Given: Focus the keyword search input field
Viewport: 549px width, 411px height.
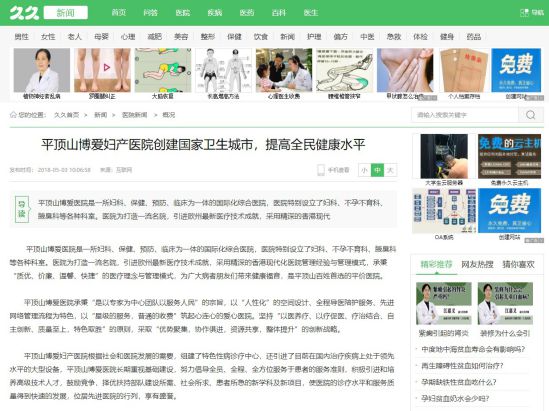Looking at the screenshot, I should coord(465,115).
